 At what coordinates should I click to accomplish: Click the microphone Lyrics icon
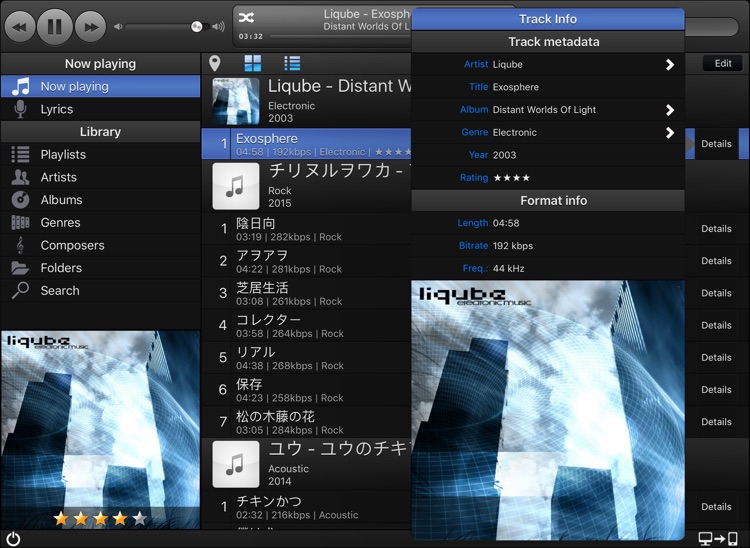[x=20, y=109]
